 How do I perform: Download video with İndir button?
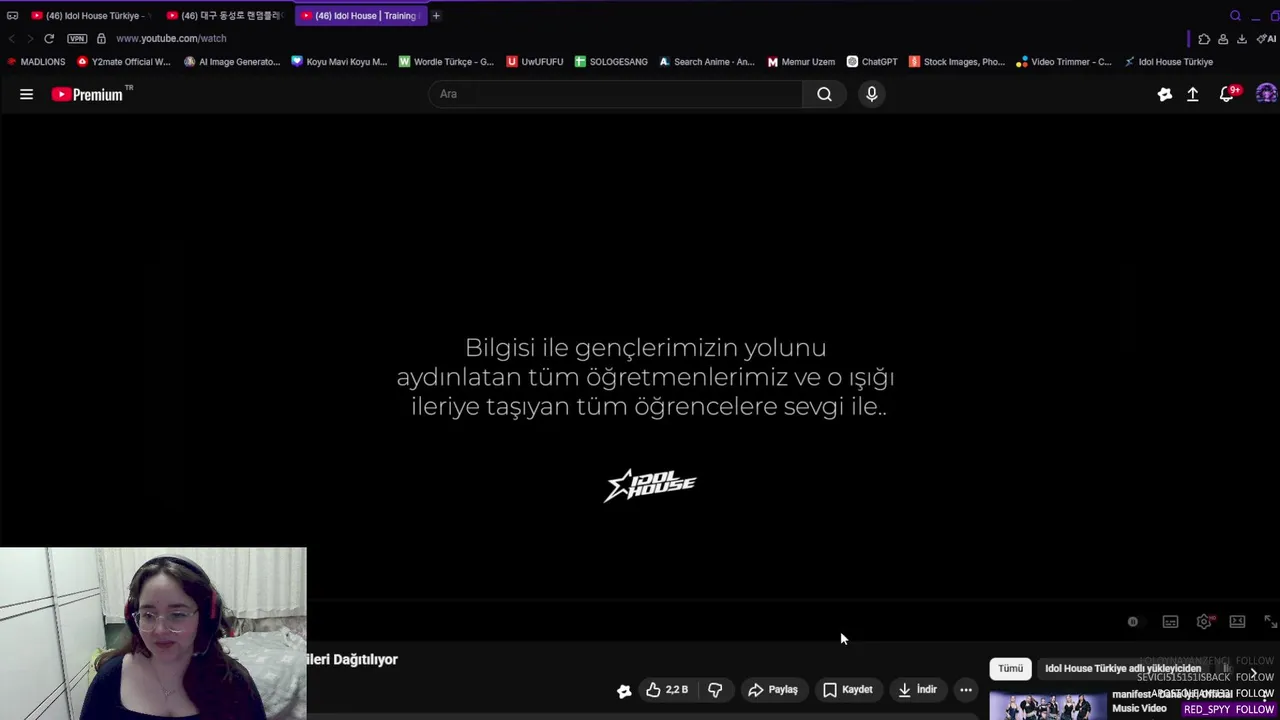point(917,690)
